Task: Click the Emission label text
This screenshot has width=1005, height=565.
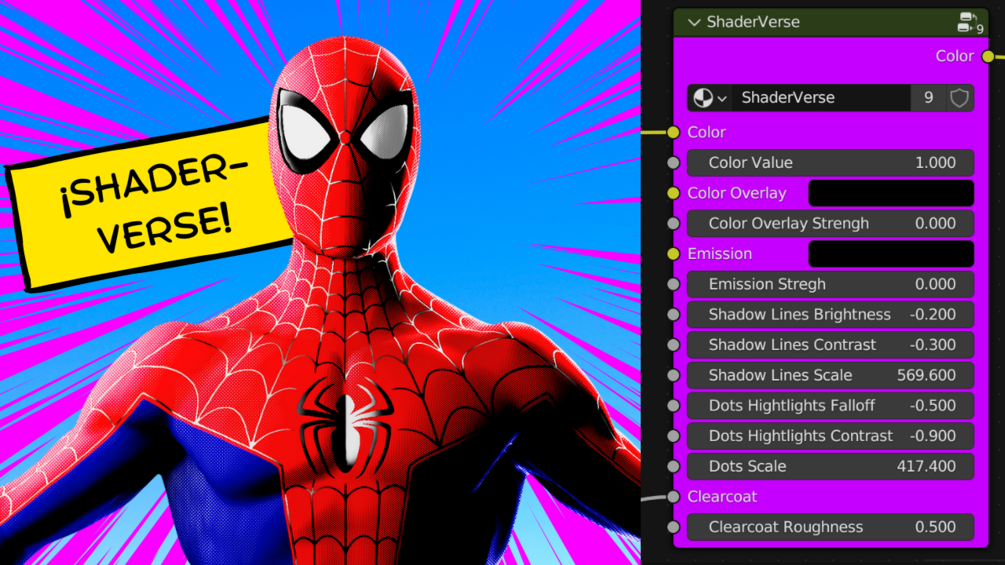Action: click(x=719, y=254)
